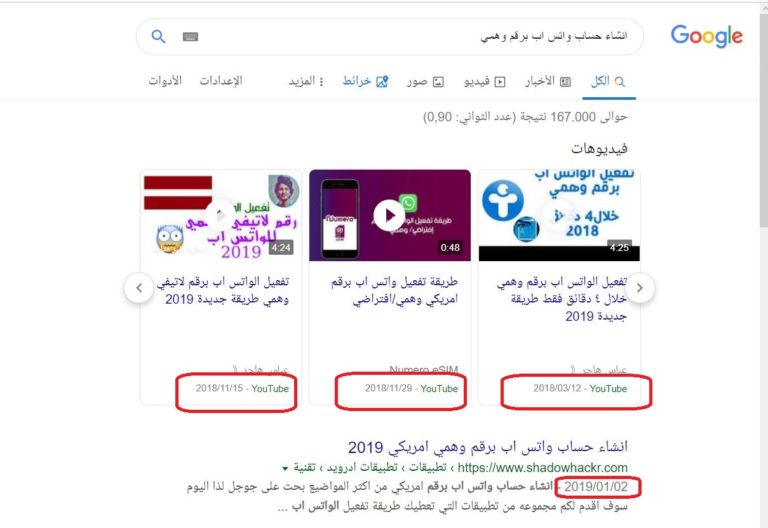The image size is (768, 528).
Task: Click the images tab icon صور
Action: pos(438,82)
